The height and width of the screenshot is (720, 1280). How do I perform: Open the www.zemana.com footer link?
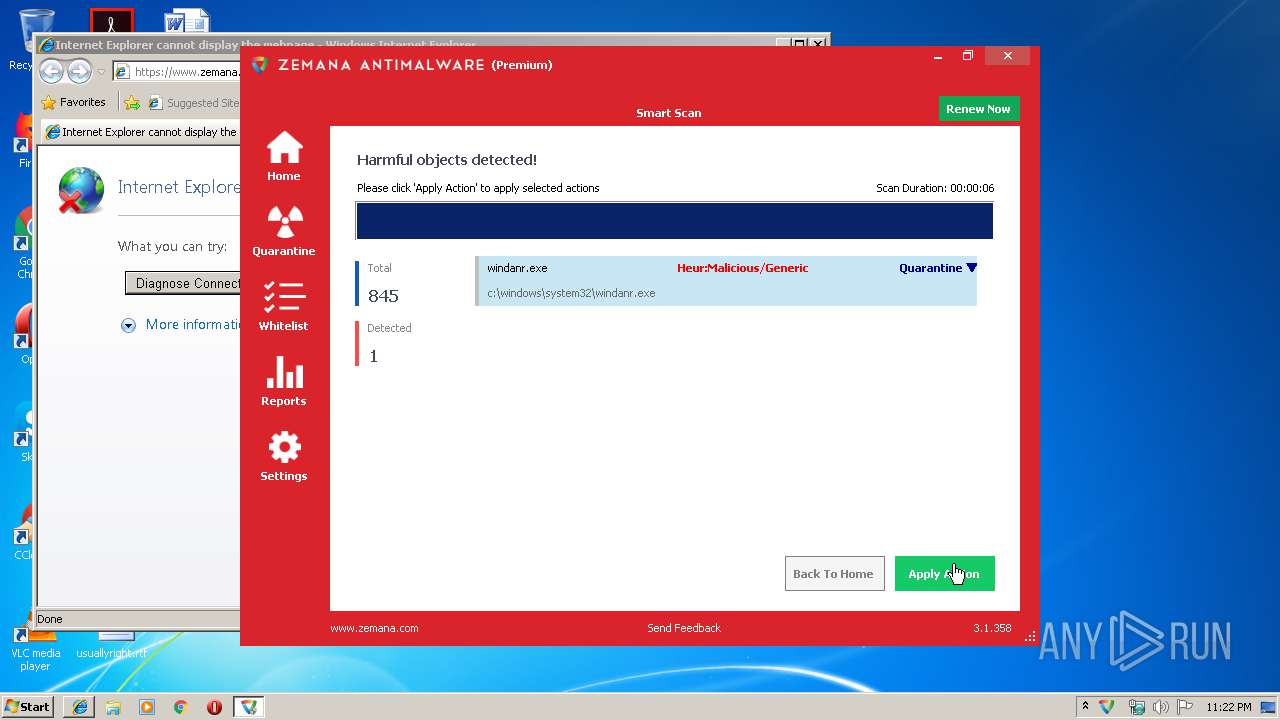click(x=374, y=628)
